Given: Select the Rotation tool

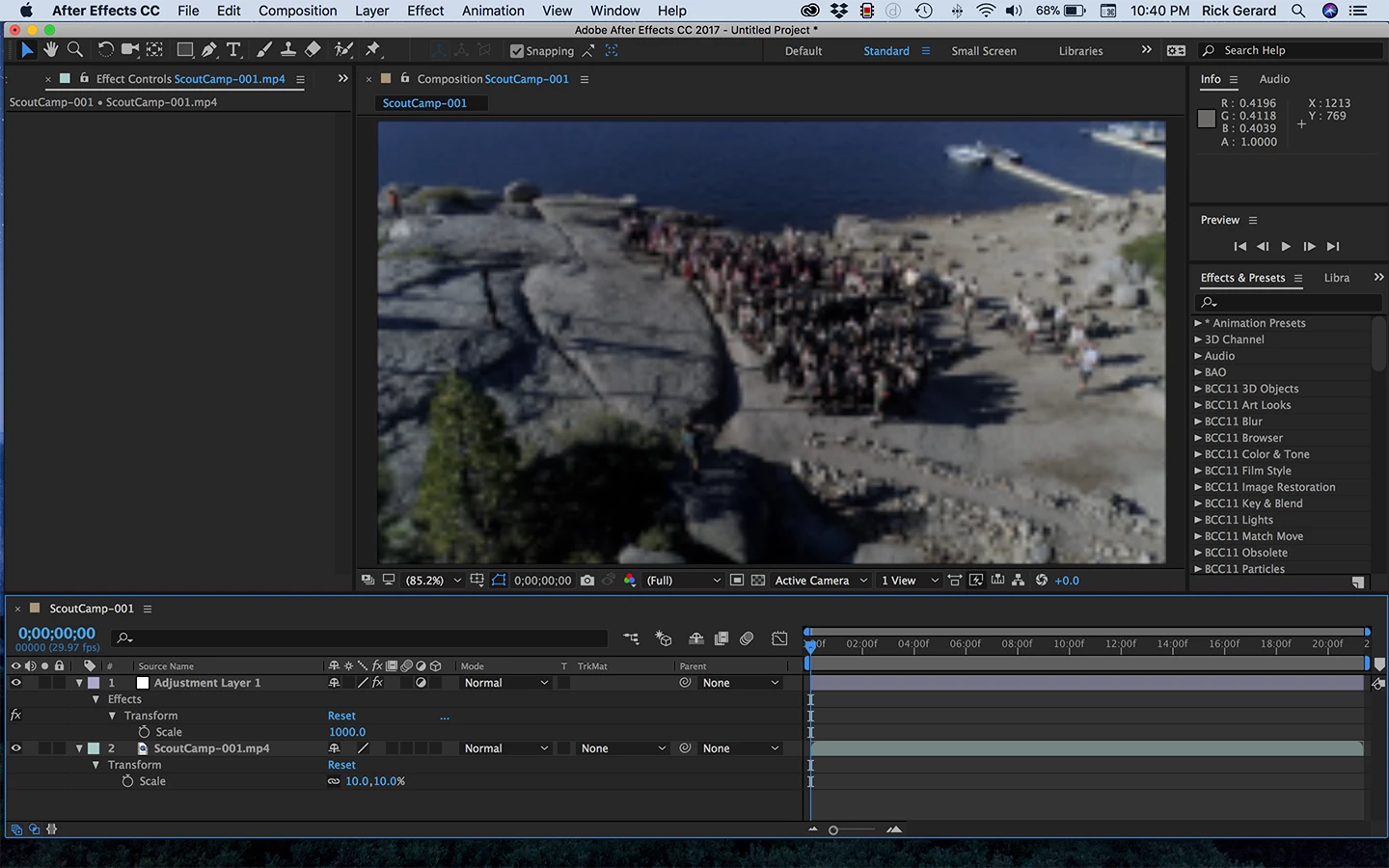Looking at the screenshot, I should 105,49.
